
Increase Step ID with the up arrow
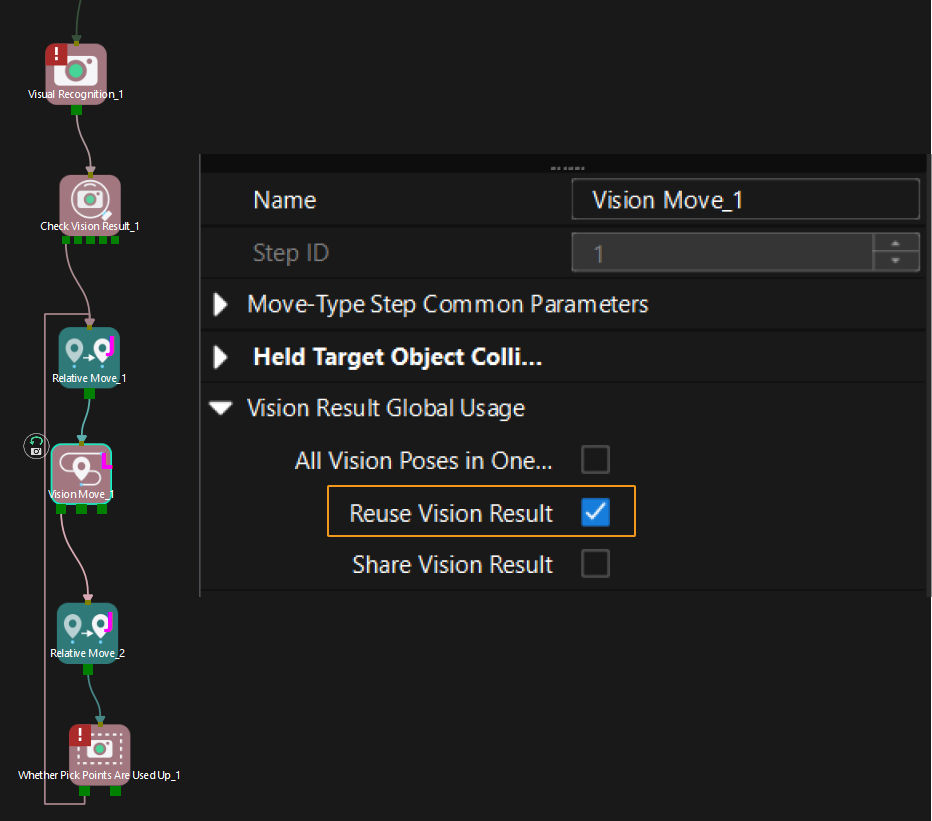[x=896, y=243]
